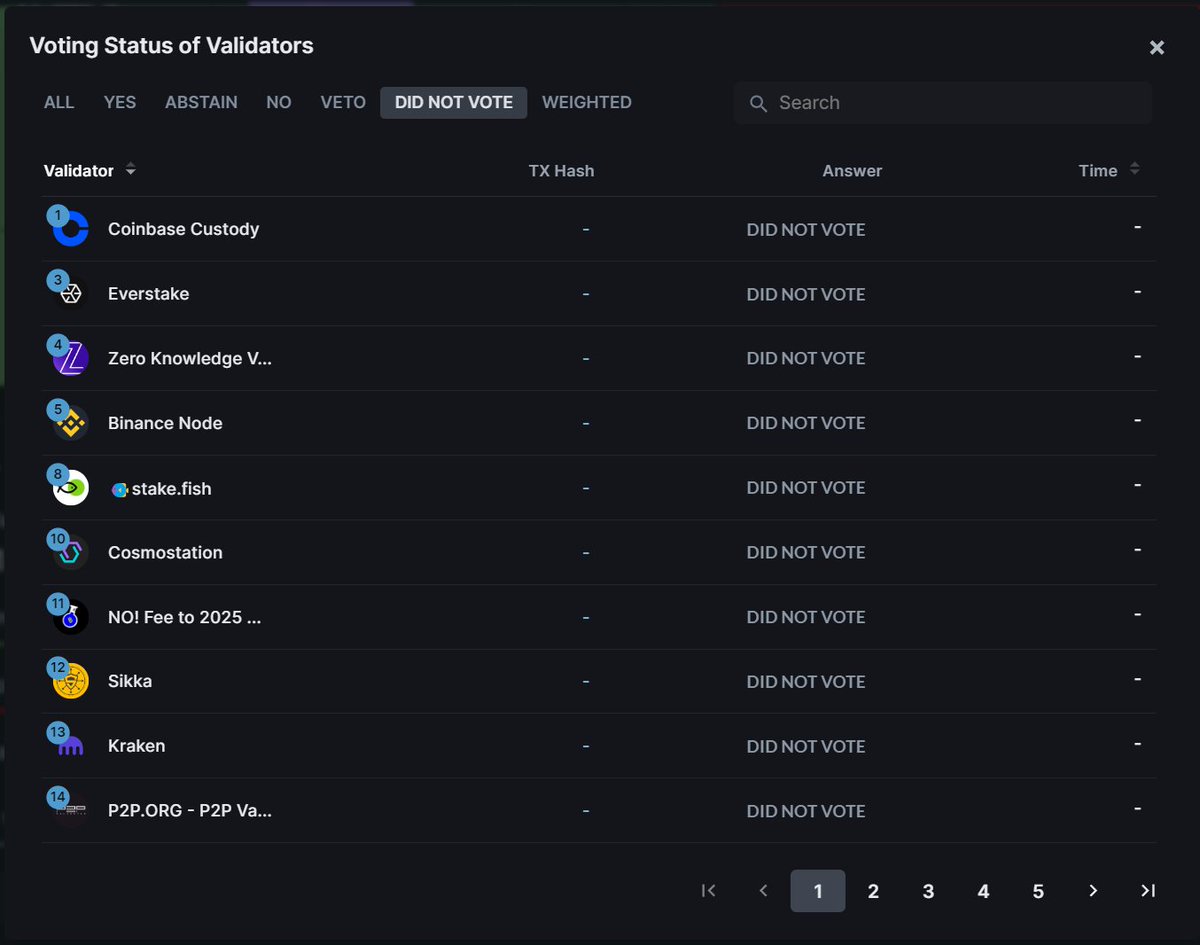The width and height of the screenshot is (1200, 945).
Task: Click the Kraken validator logo
Action: [71, 746]
